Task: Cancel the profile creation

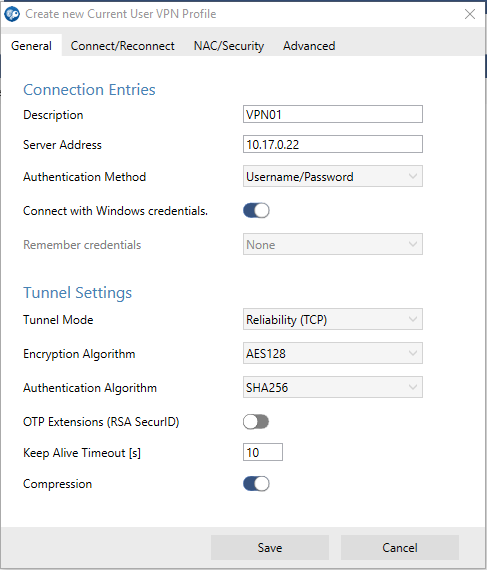Action: 400,547
